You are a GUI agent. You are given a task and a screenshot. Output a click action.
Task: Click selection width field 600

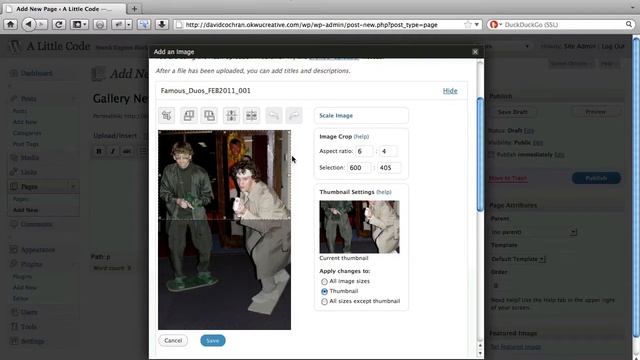pos(359,168)
